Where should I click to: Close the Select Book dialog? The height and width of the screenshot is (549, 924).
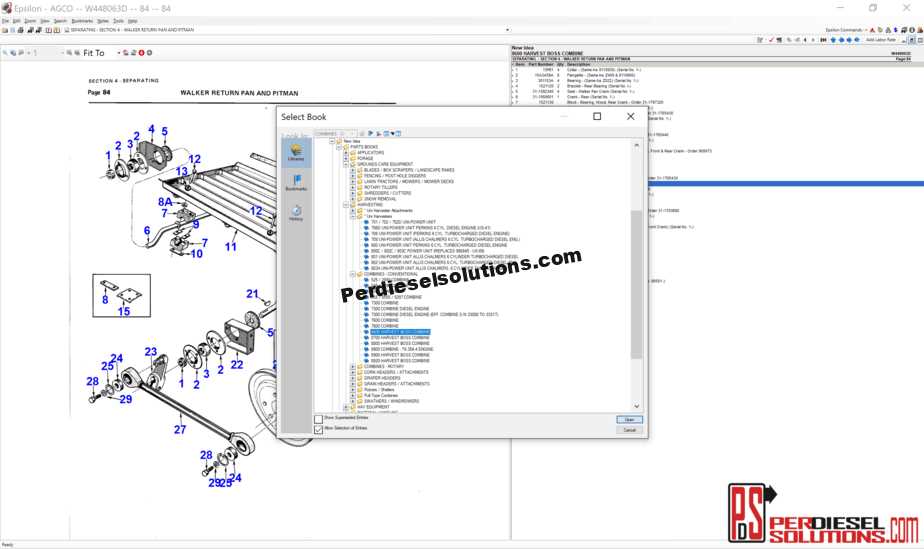[x=631, y=117]
